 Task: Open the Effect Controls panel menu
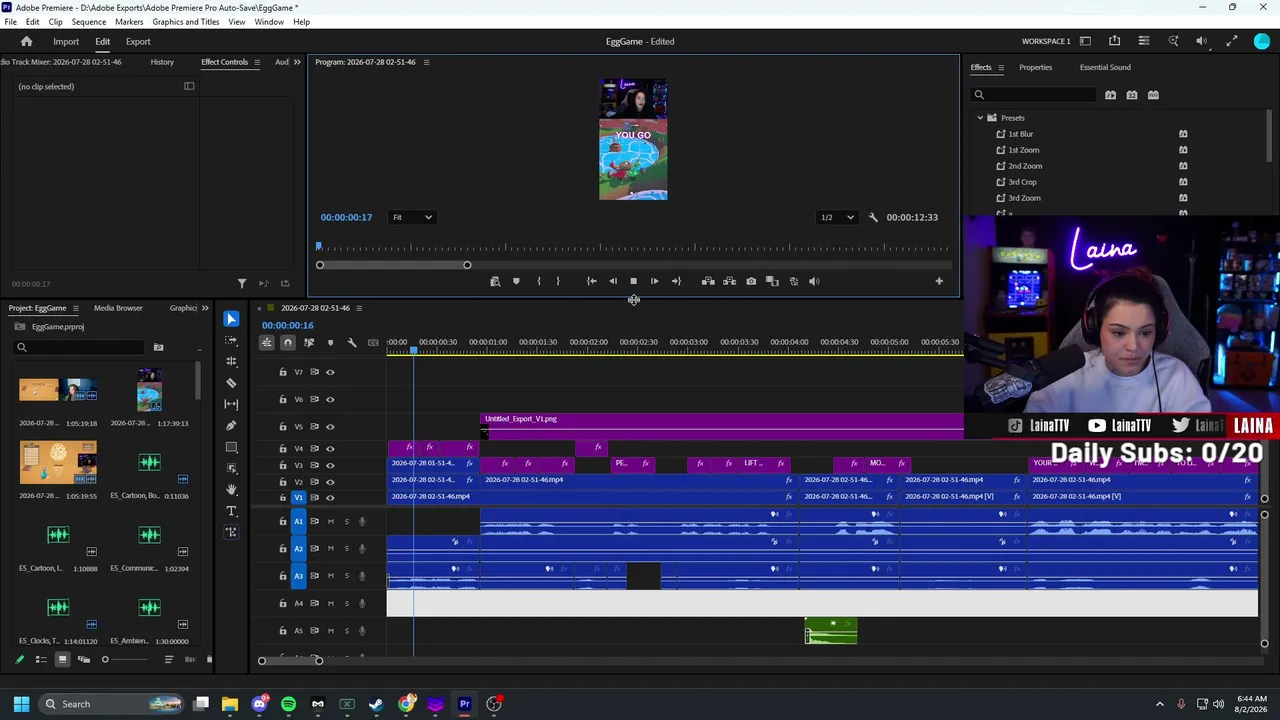pyautogui.click(x=256, y=62)
